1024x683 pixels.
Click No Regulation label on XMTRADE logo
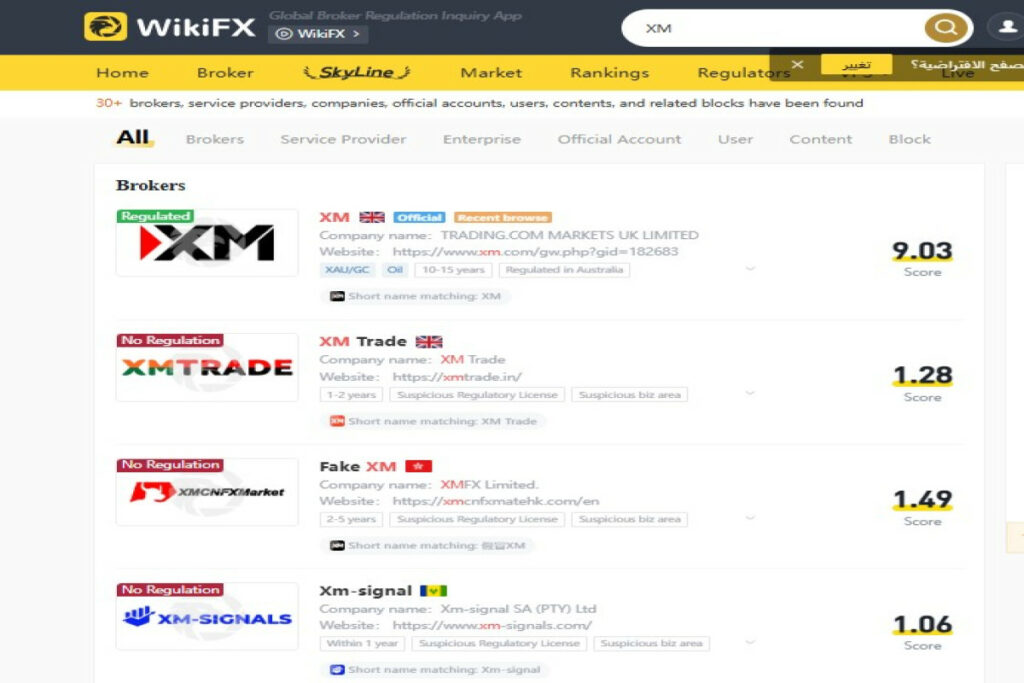point(170,340)
